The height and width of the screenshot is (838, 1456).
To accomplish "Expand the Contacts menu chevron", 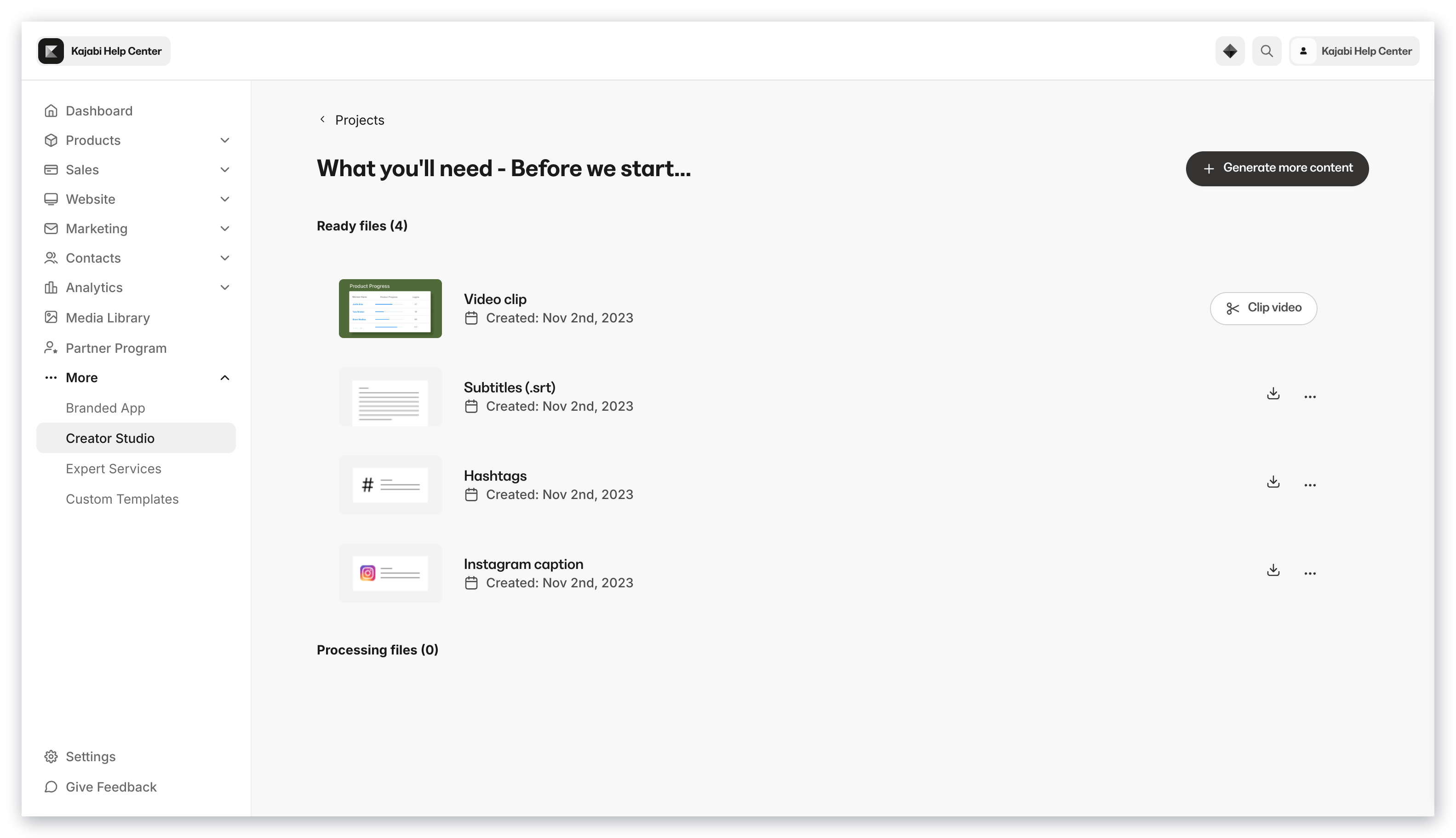I will point(225,258).
